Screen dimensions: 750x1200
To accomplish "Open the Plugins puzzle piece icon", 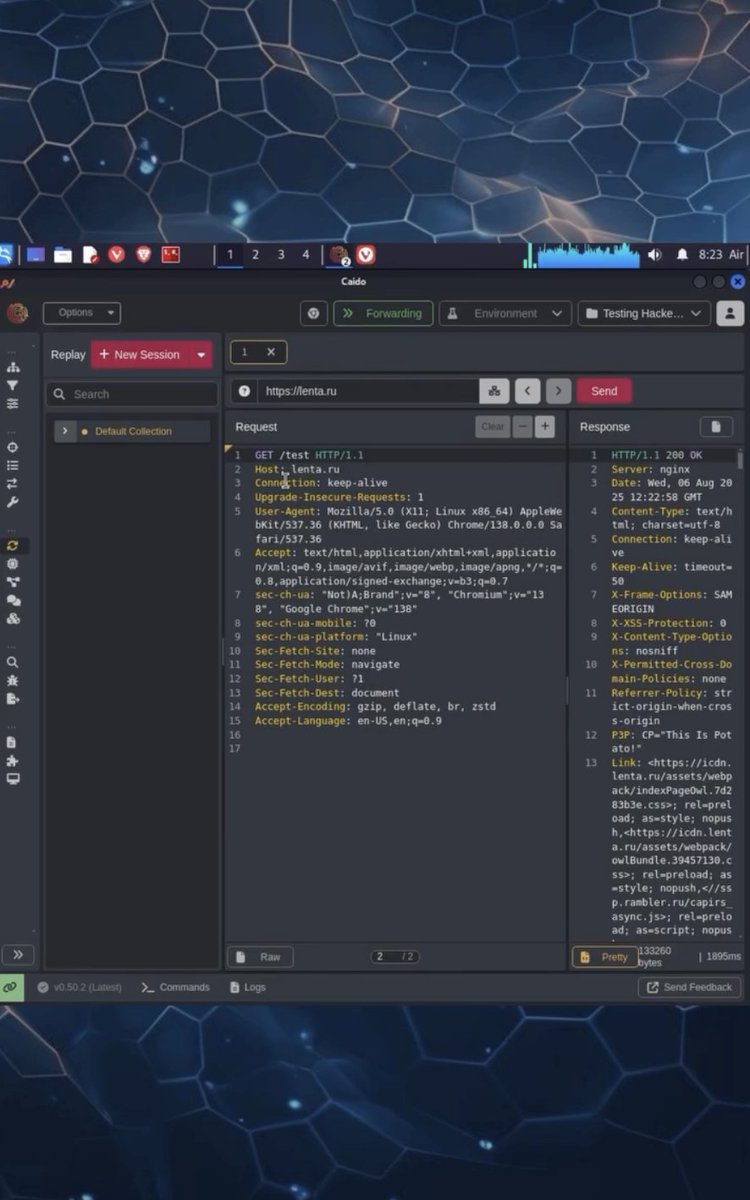I will point(13,760).
